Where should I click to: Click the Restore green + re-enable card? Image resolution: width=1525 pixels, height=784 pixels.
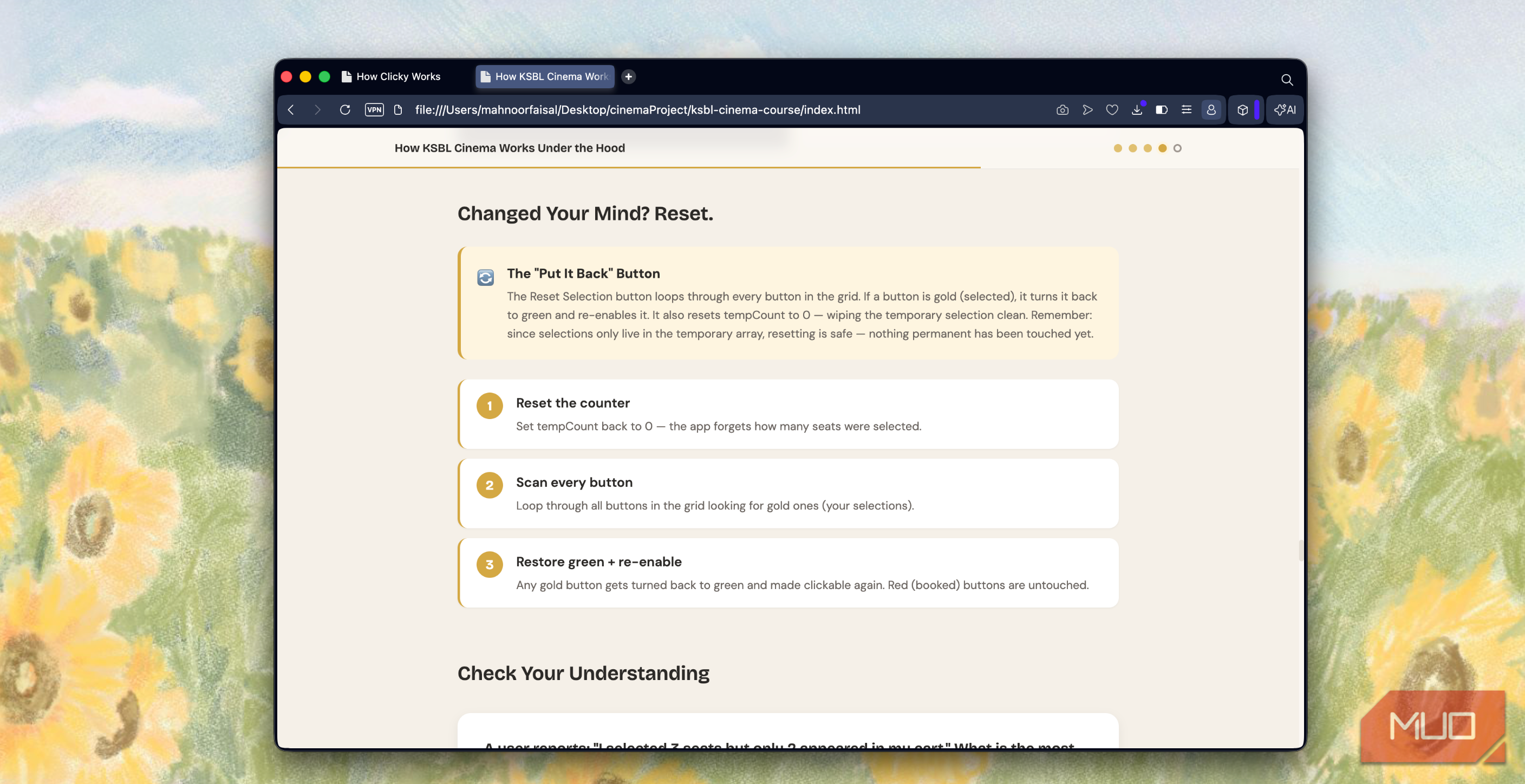(x=788, y=573)
